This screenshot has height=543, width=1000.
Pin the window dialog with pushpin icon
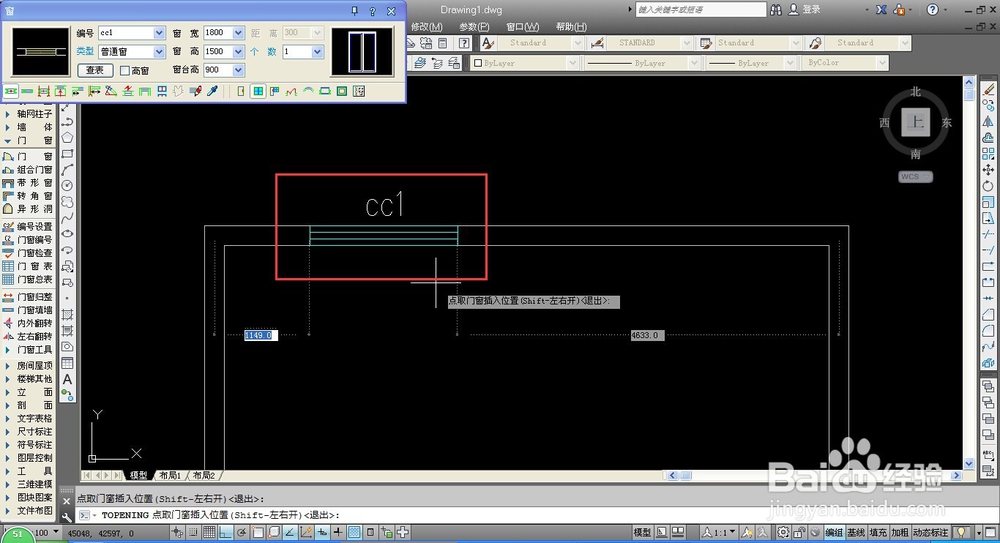pos(355,11)
